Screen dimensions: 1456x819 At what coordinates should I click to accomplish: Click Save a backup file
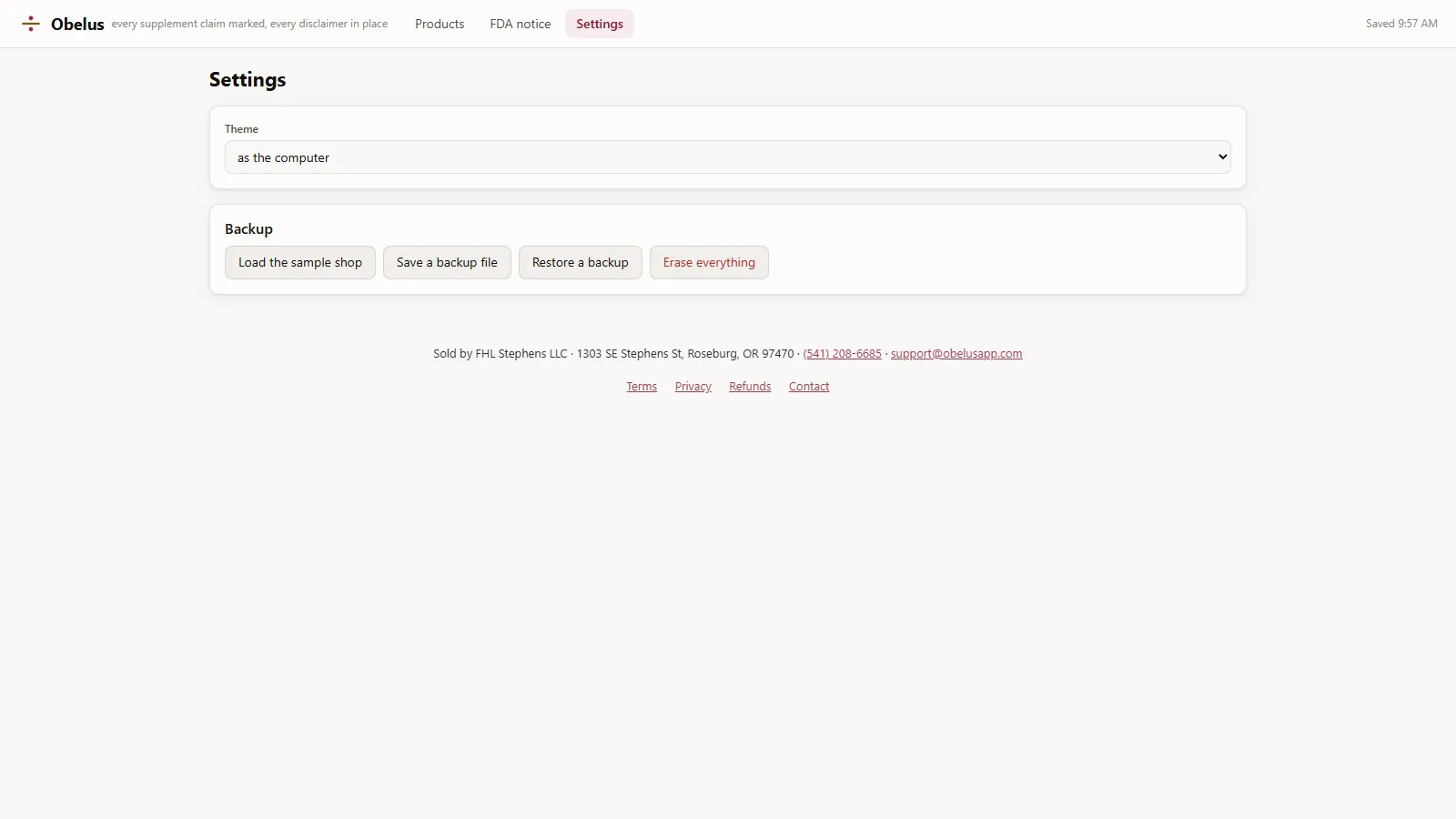[447, 263]
